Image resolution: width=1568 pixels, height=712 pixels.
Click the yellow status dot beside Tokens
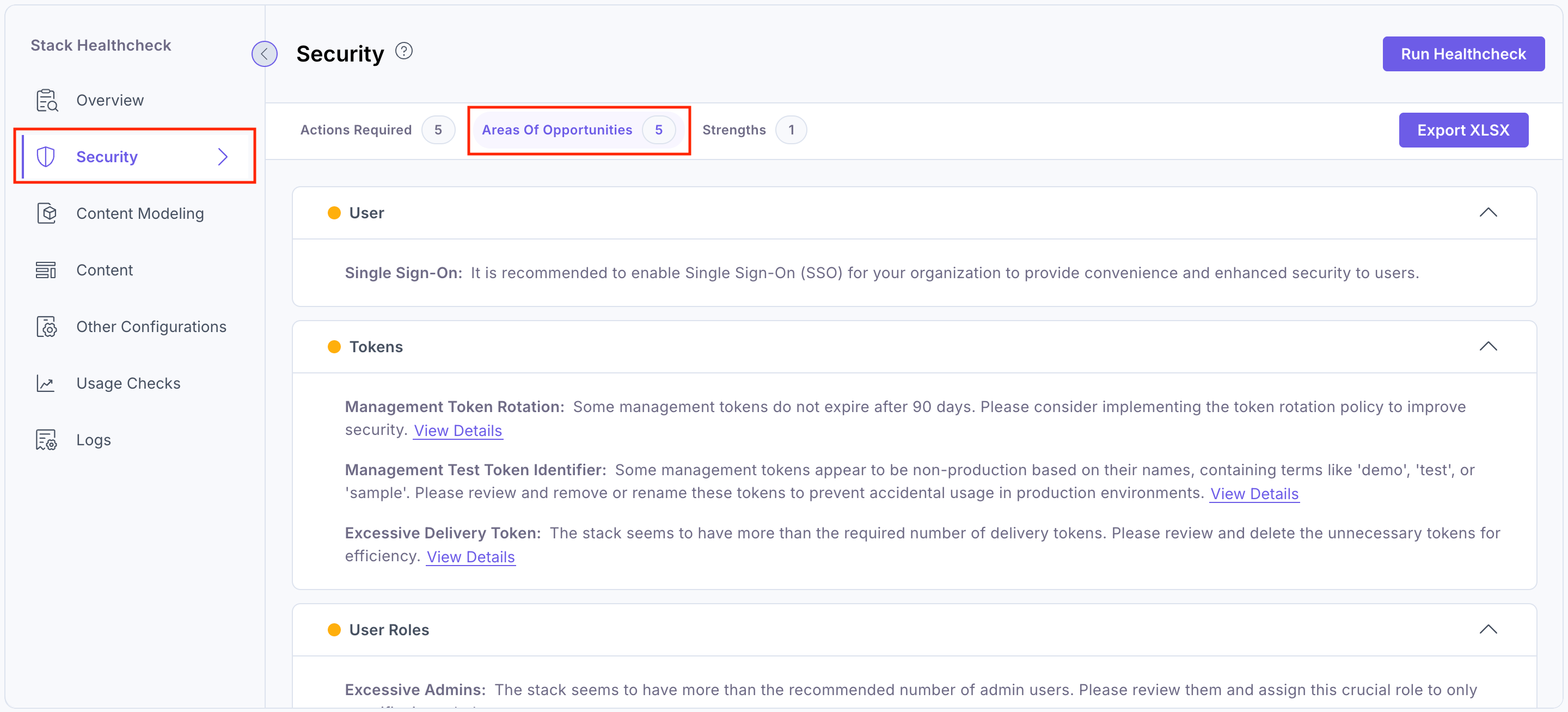334,346
